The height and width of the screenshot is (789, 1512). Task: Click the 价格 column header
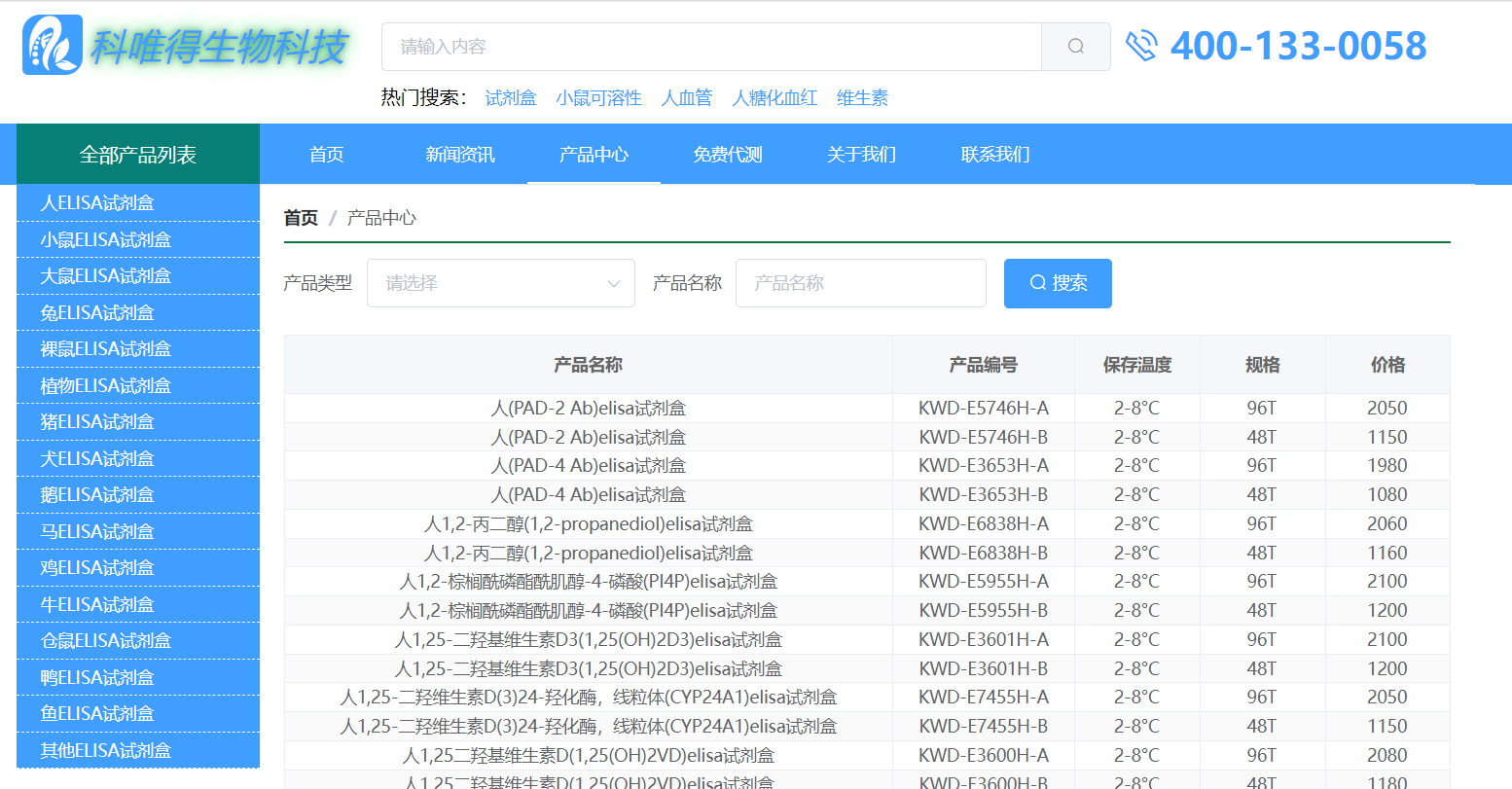pyautogui.click(x=1388, y=365)
